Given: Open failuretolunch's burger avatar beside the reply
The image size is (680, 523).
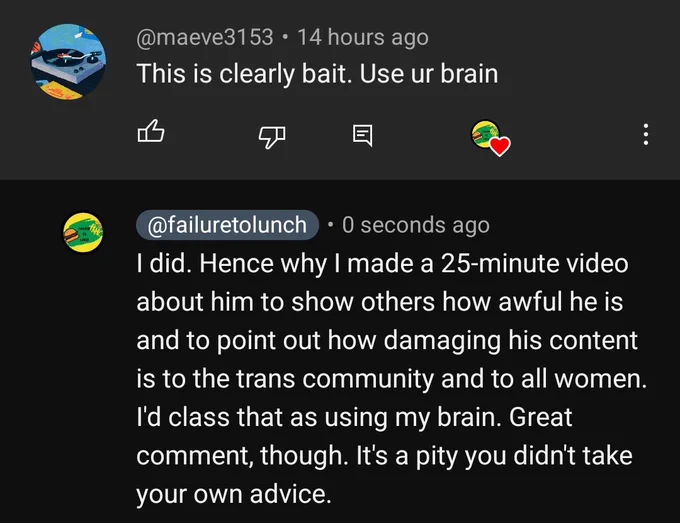Looking at the screenshot, I should pos(83,232).
